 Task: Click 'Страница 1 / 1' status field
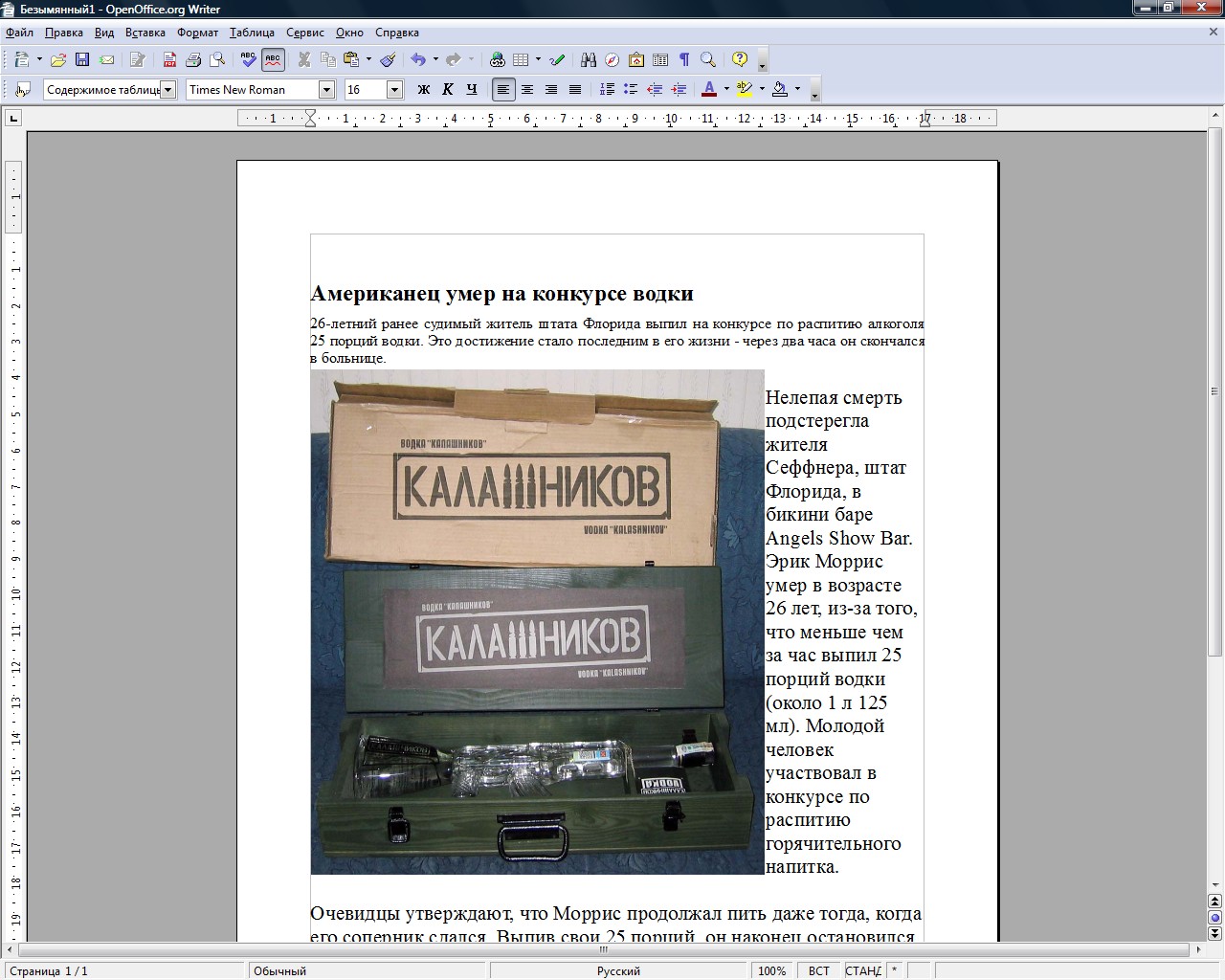[124, 970]
